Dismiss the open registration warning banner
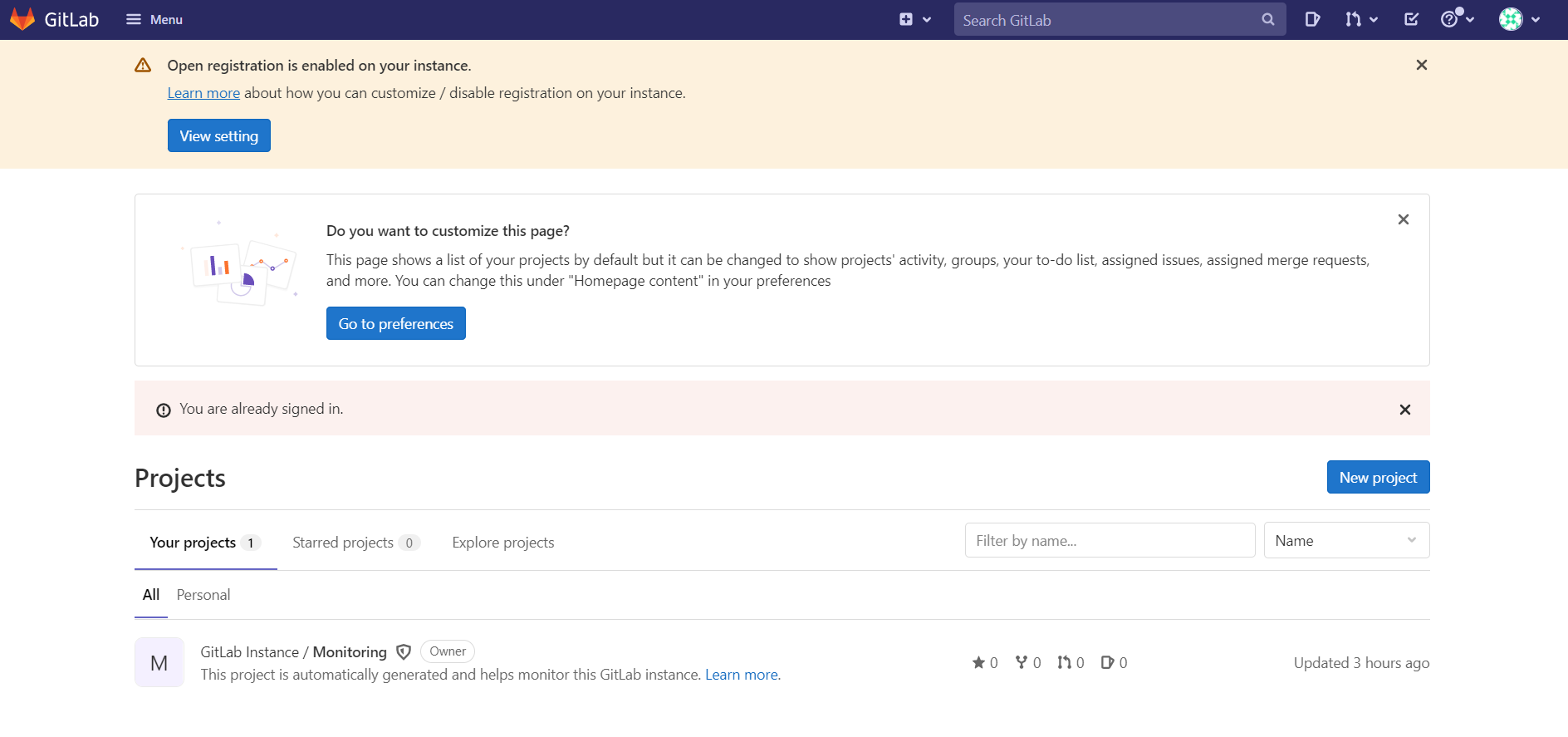 (x=1421, y=65)
